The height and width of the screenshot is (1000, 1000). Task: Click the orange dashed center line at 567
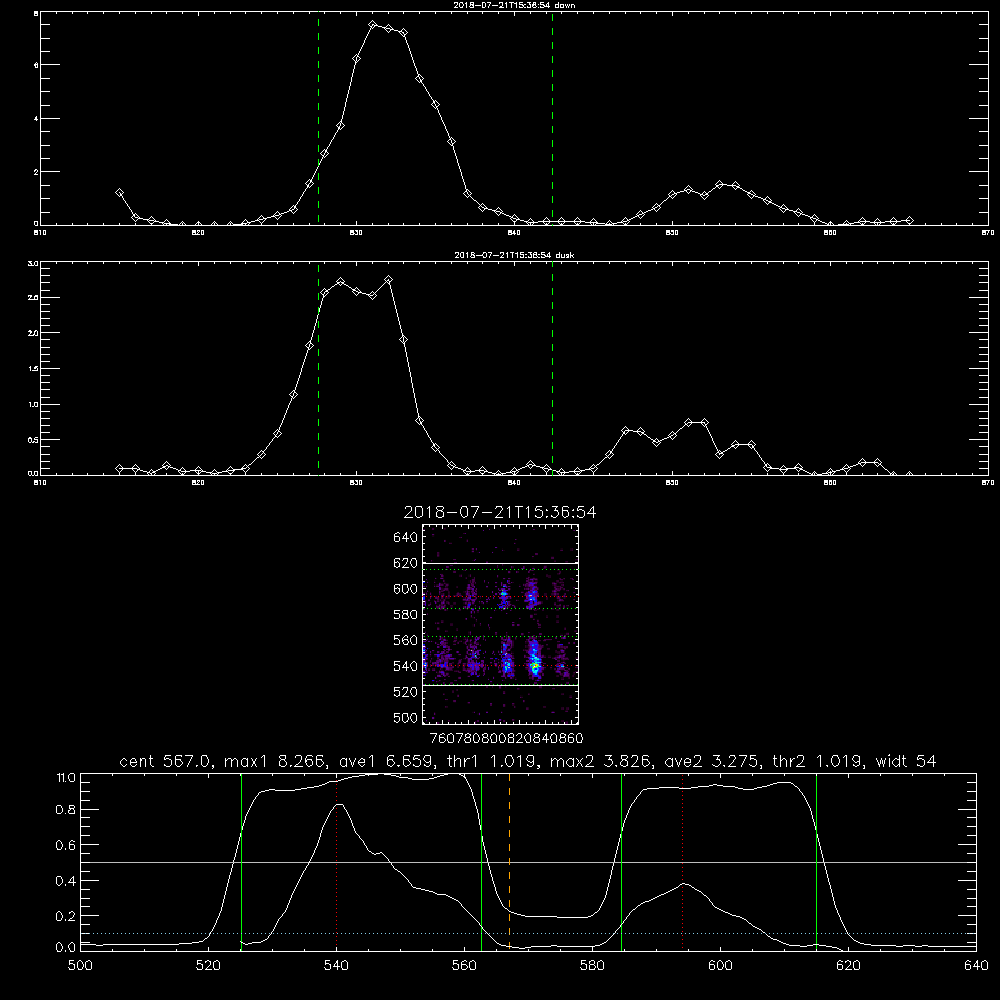[510, 861]
